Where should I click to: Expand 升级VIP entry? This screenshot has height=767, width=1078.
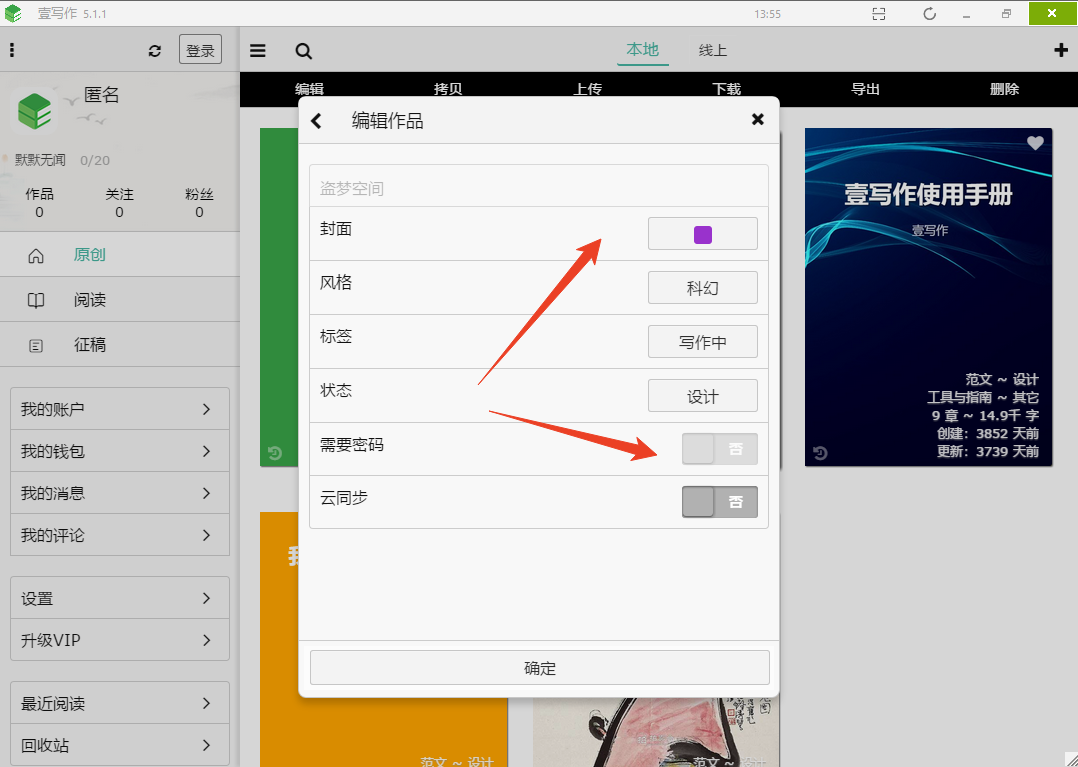tap(120, 640)
